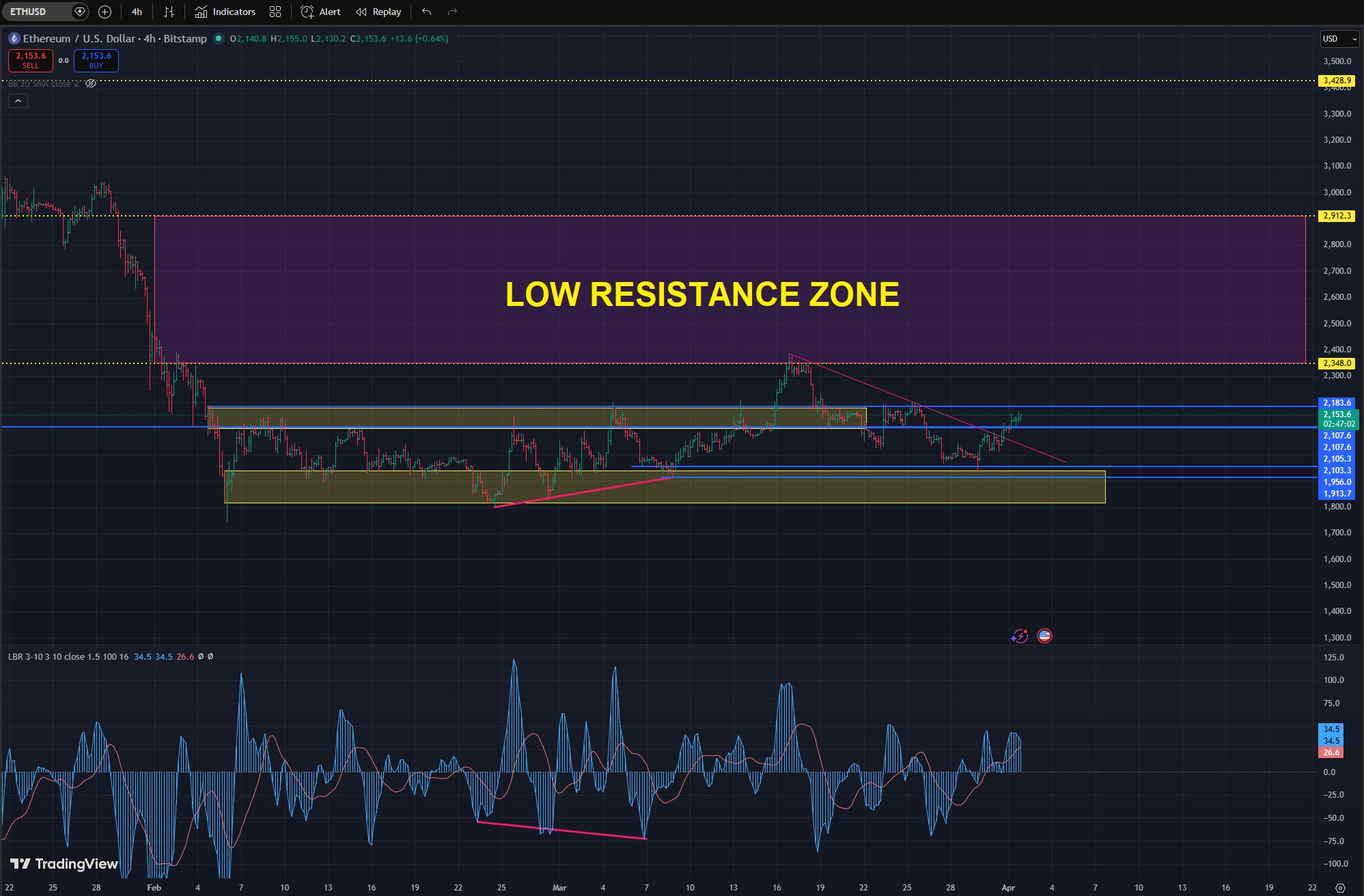Open chart settings gear at bottom right
1364x896 pixels.
pos(1340,888)
